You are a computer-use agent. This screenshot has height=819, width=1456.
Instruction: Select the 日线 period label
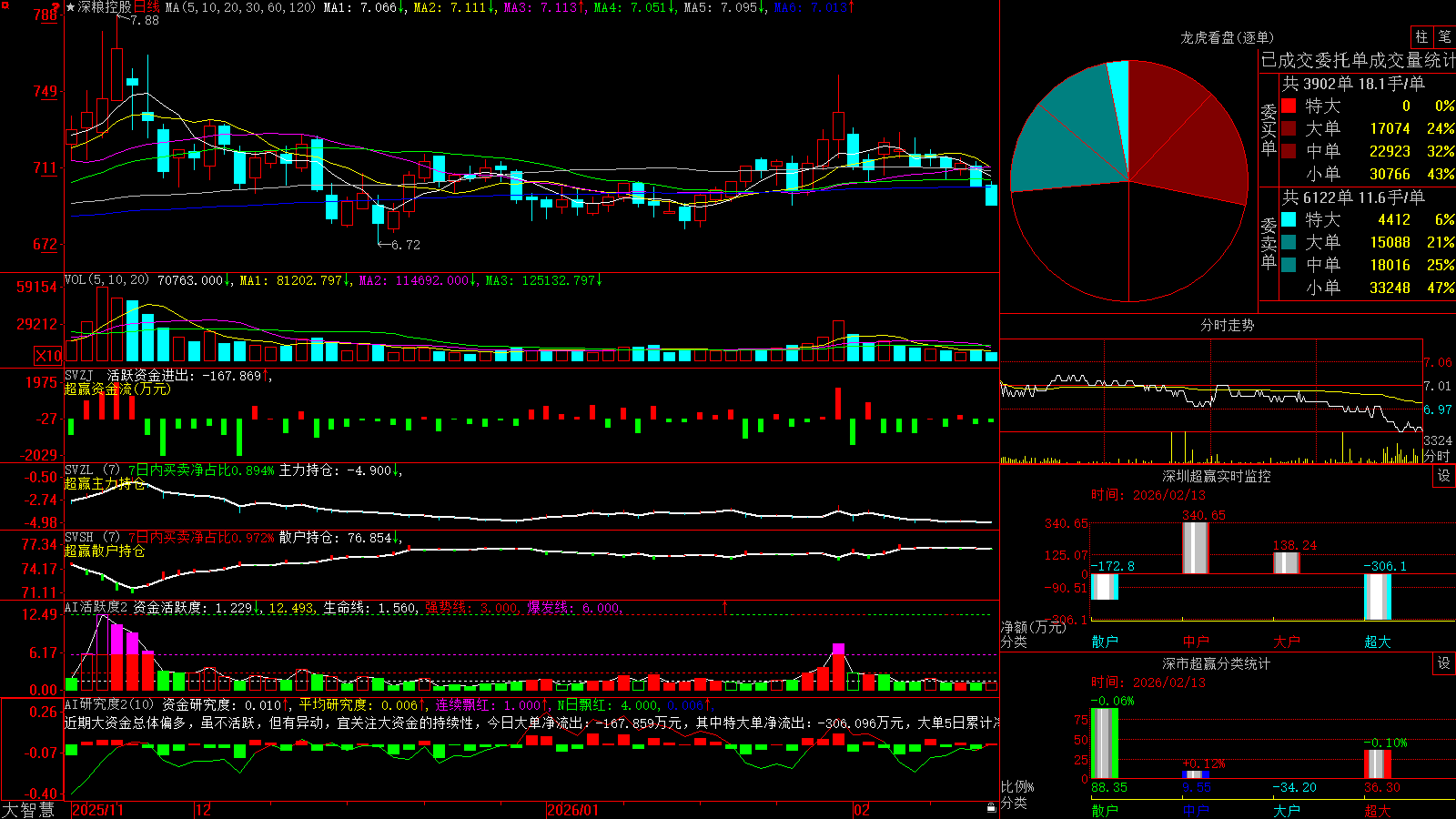[147, 7]
